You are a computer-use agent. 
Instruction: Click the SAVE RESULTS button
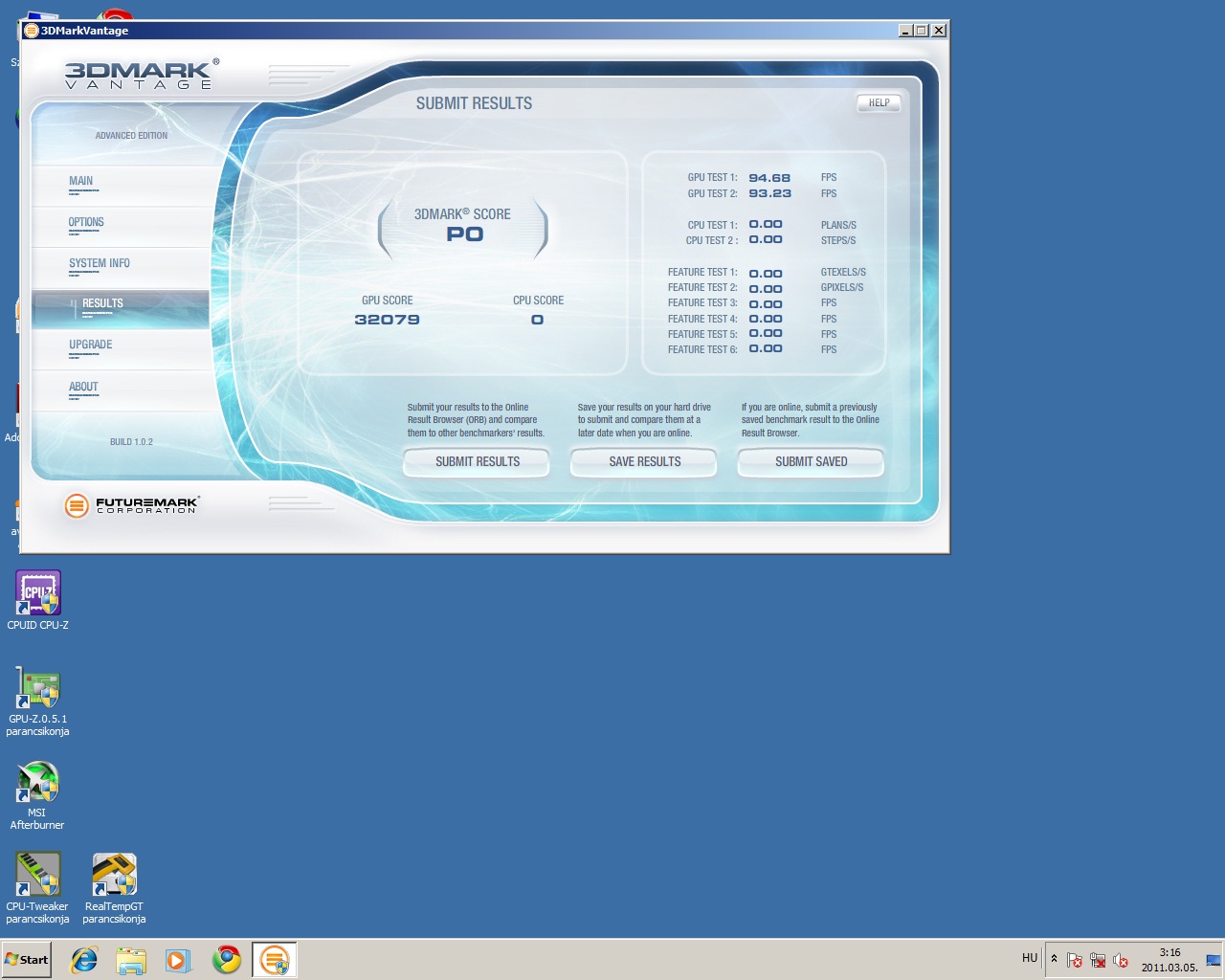click(x=644, y=461)
